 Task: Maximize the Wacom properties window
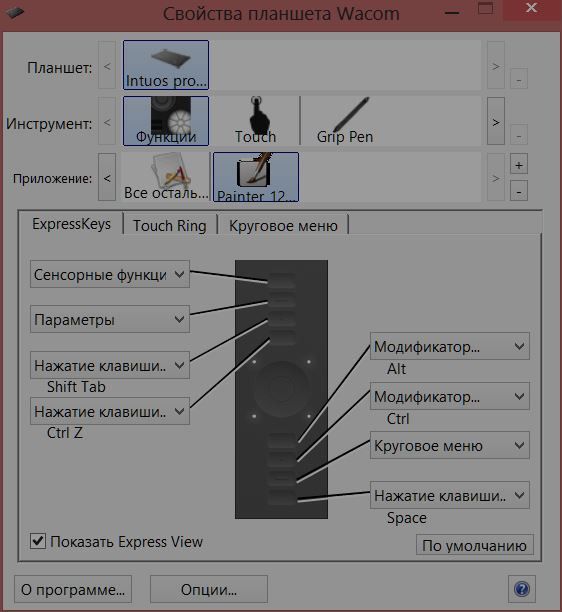(x=486, y=9)
